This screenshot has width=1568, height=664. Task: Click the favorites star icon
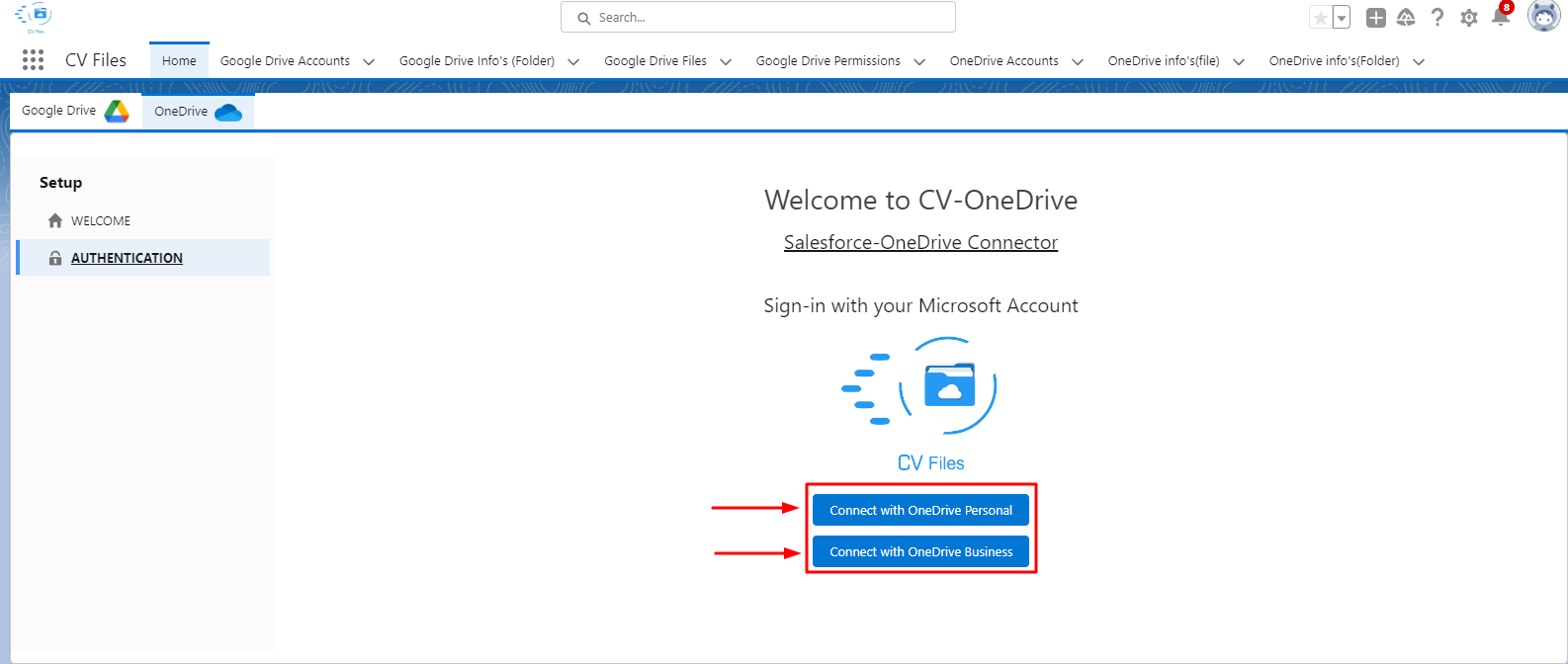tap(1320, 18)
